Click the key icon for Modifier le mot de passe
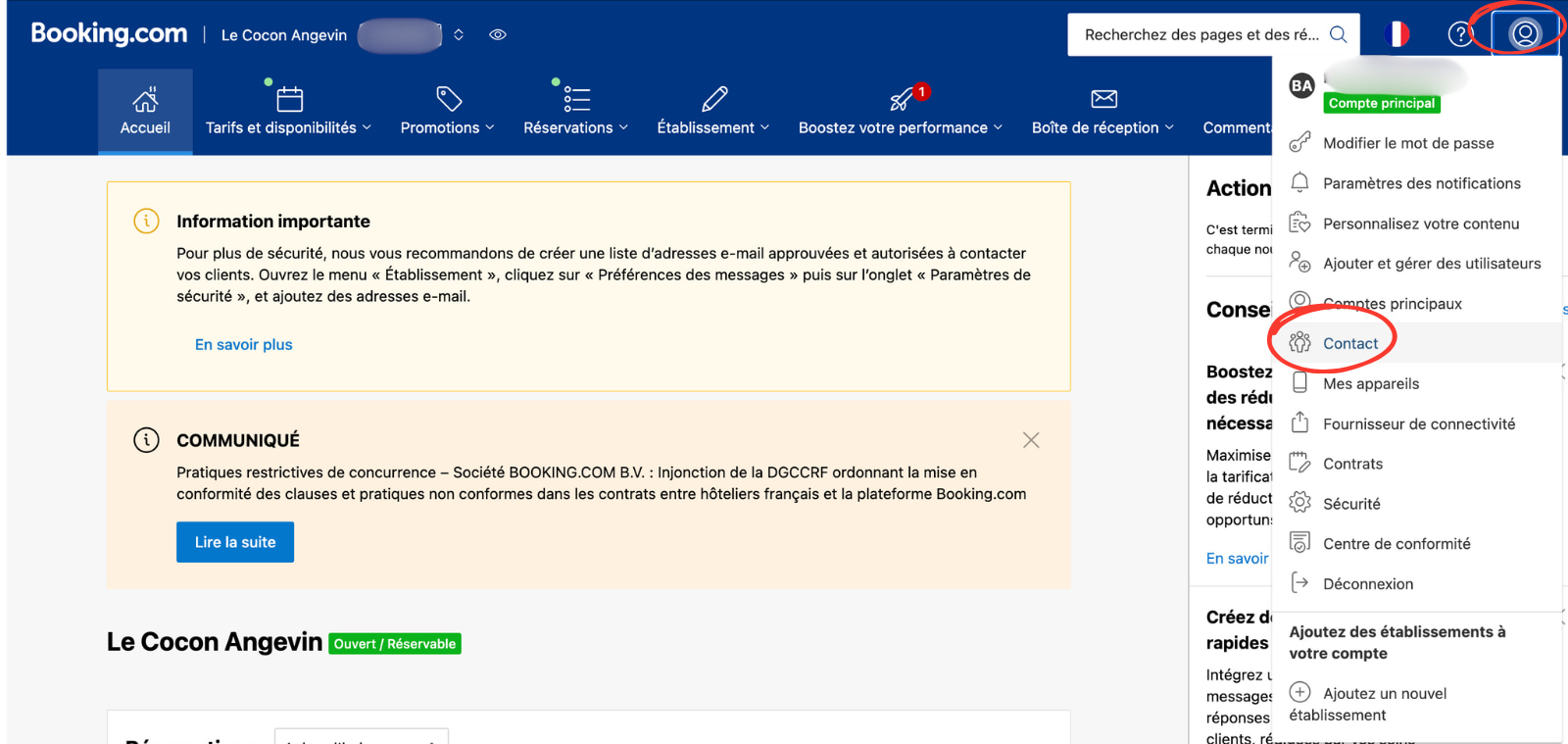Viewport: 1568px width, 744px height. tap(1299, 142)
